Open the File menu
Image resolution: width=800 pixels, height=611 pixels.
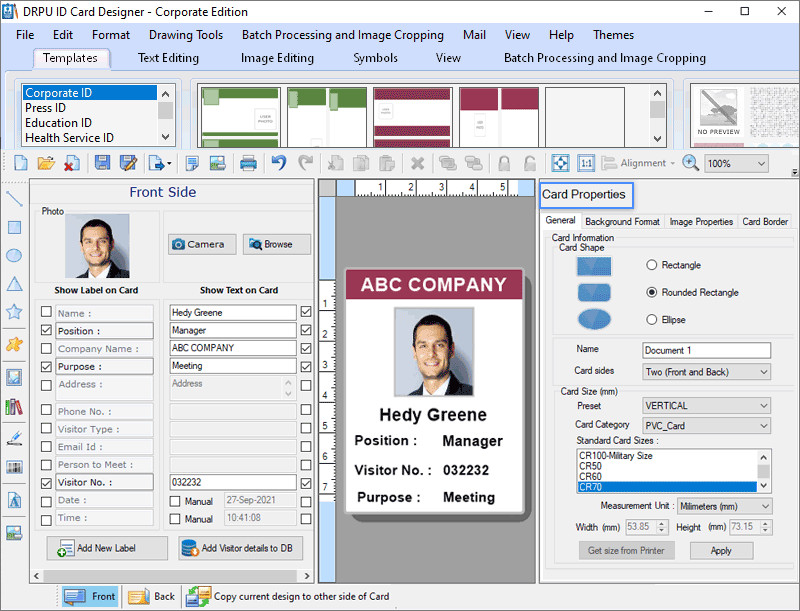coord(25,35)
